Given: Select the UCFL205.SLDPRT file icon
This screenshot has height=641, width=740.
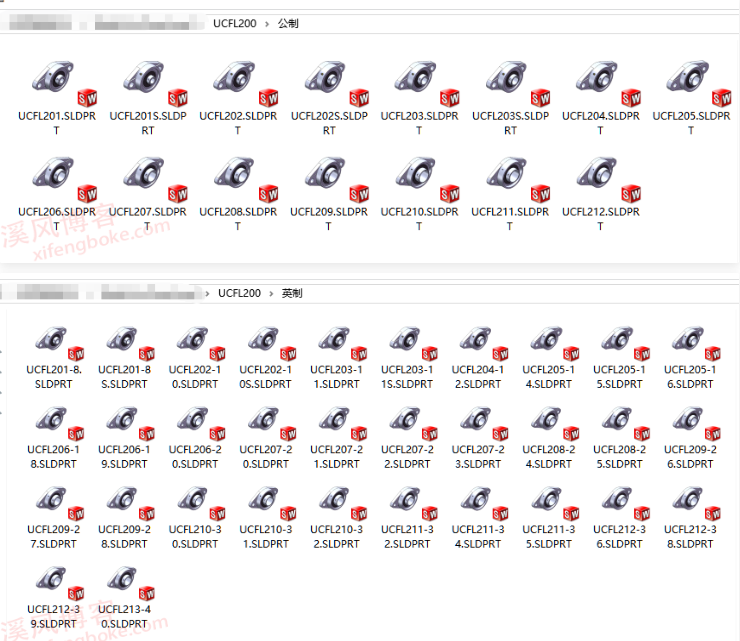Looking at the screenshot, I should click(698, 83).
